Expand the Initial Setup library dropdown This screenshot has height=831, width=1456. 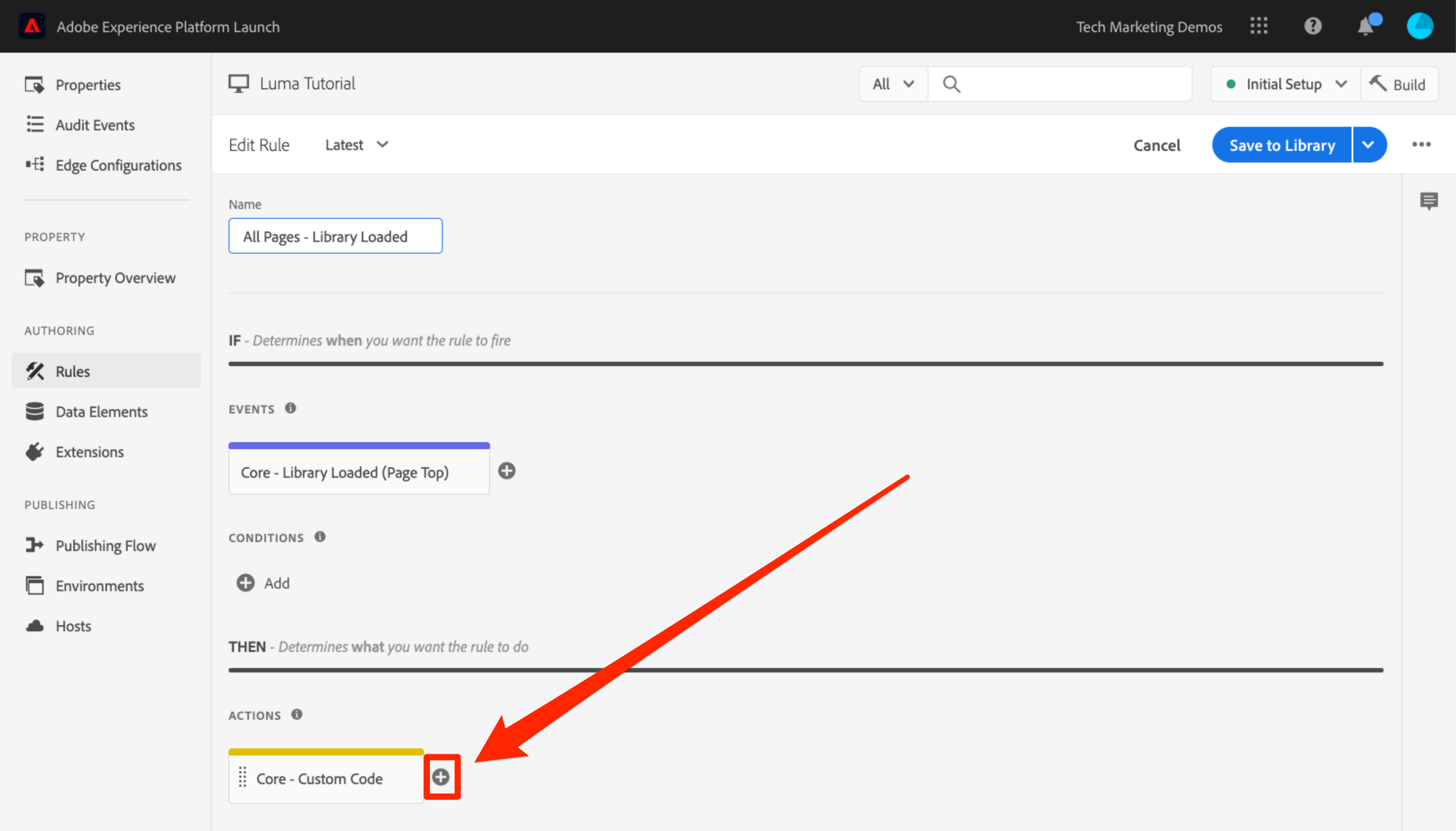click(1286, 84)
